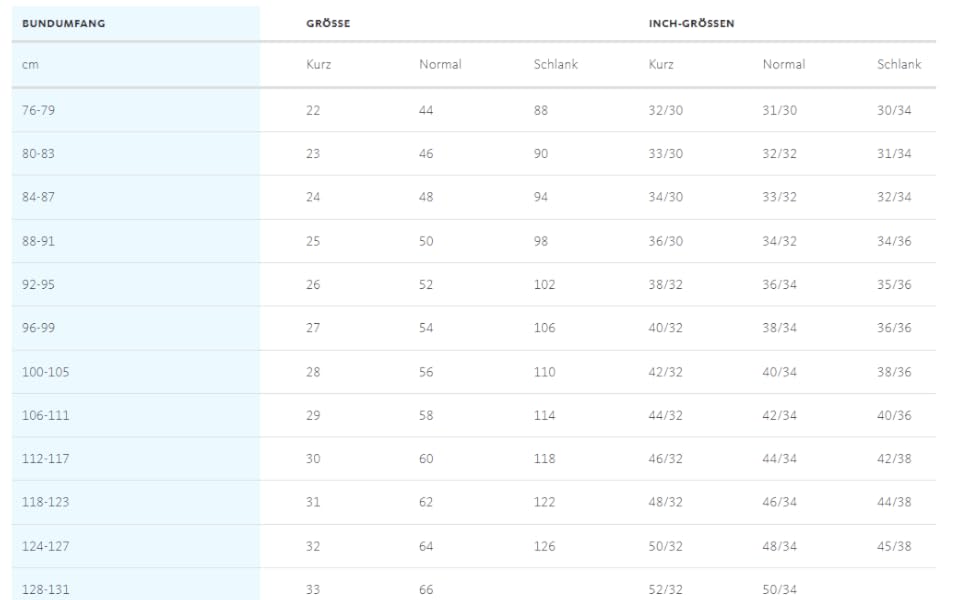
Task: Select Schlank size 126 cell
Action: [544, 546]
